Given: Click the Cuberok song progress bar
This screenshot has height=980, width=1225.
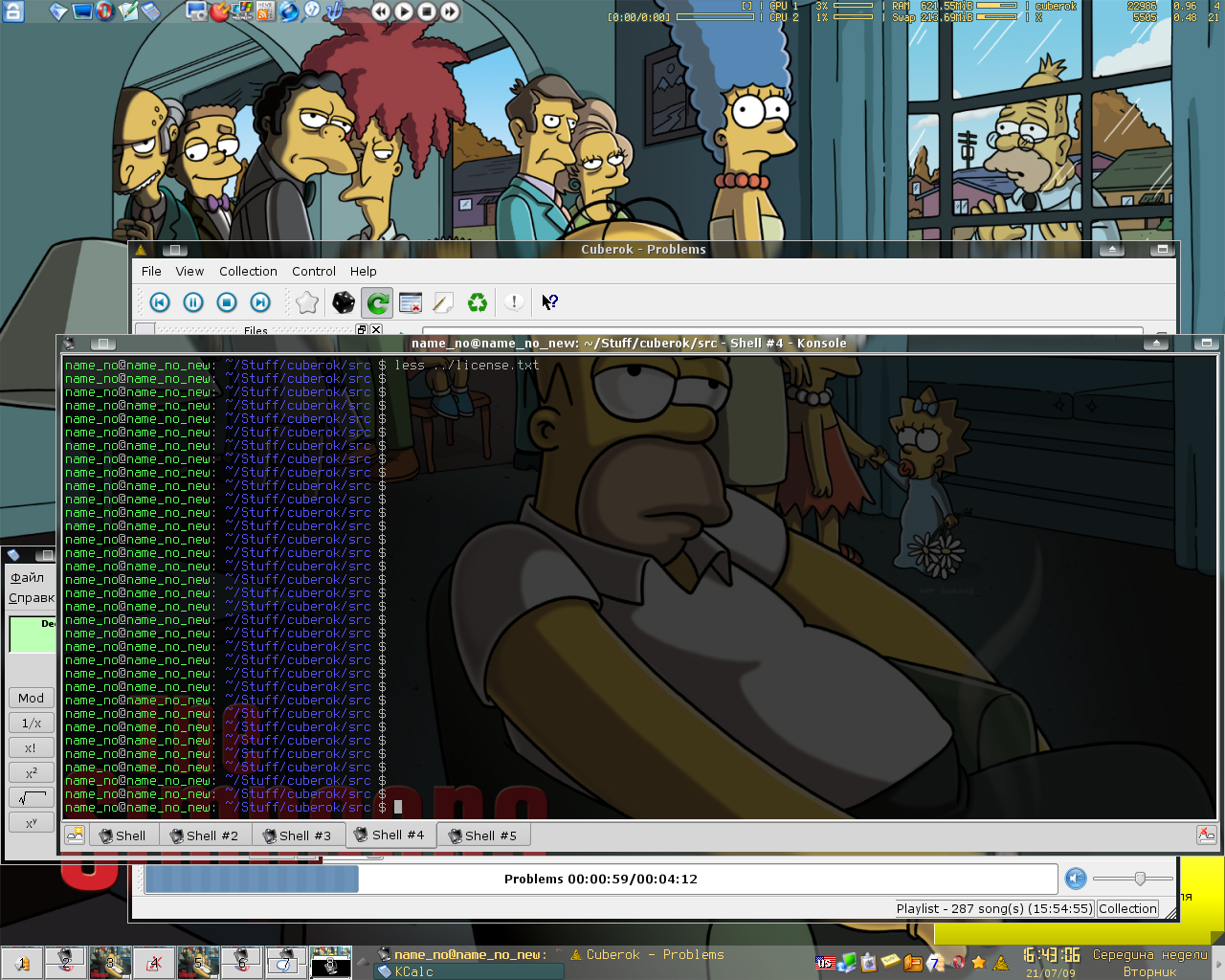Looking at the screenshot, I should [x=601, y=879].
